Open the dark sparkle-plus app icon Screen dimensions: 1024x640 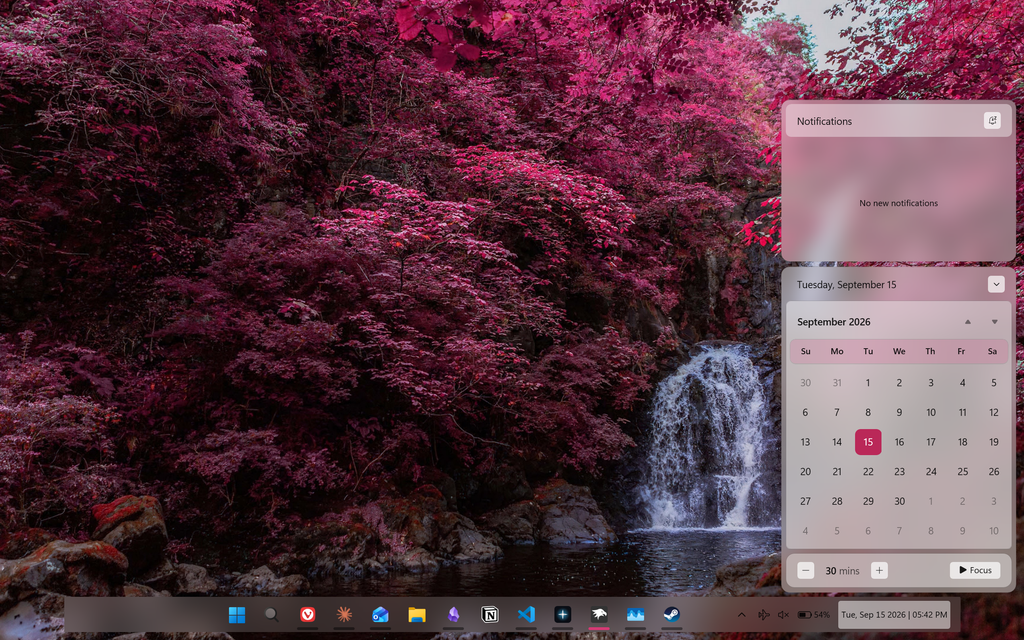click(562, 615)
